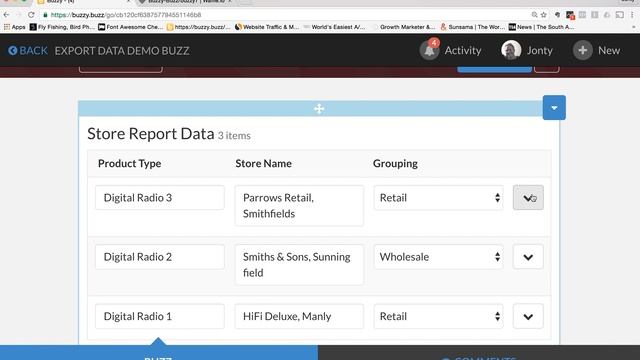Click the blue BACK arrow link

click(x=28, y=51)
